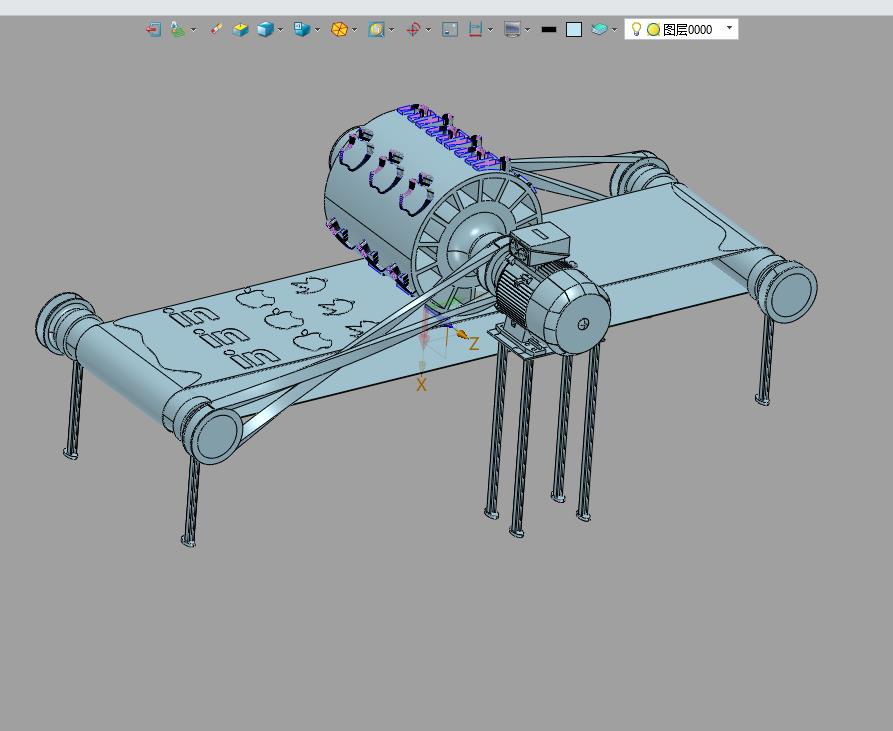Screen dimensions: 893x731
Task: Click the eraser/pencil tool icon
Action: 216,30
